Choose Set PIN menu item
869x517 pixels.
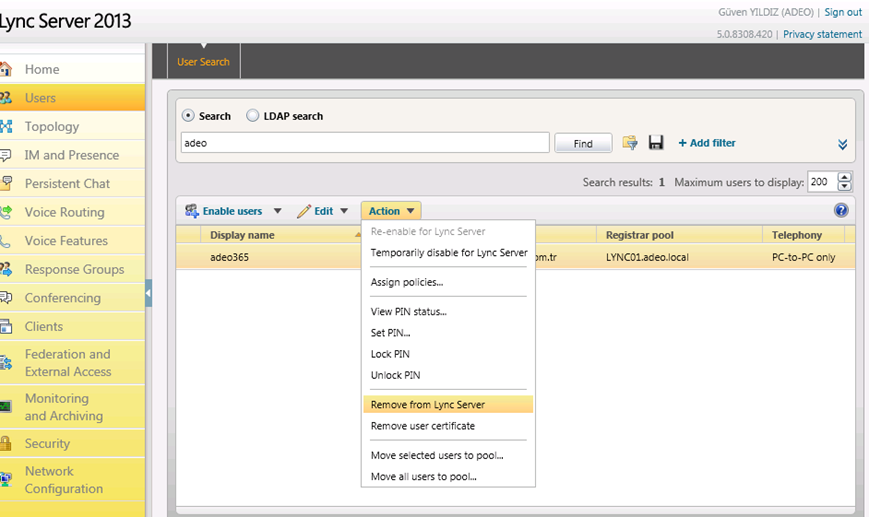[x=448, y=332]
